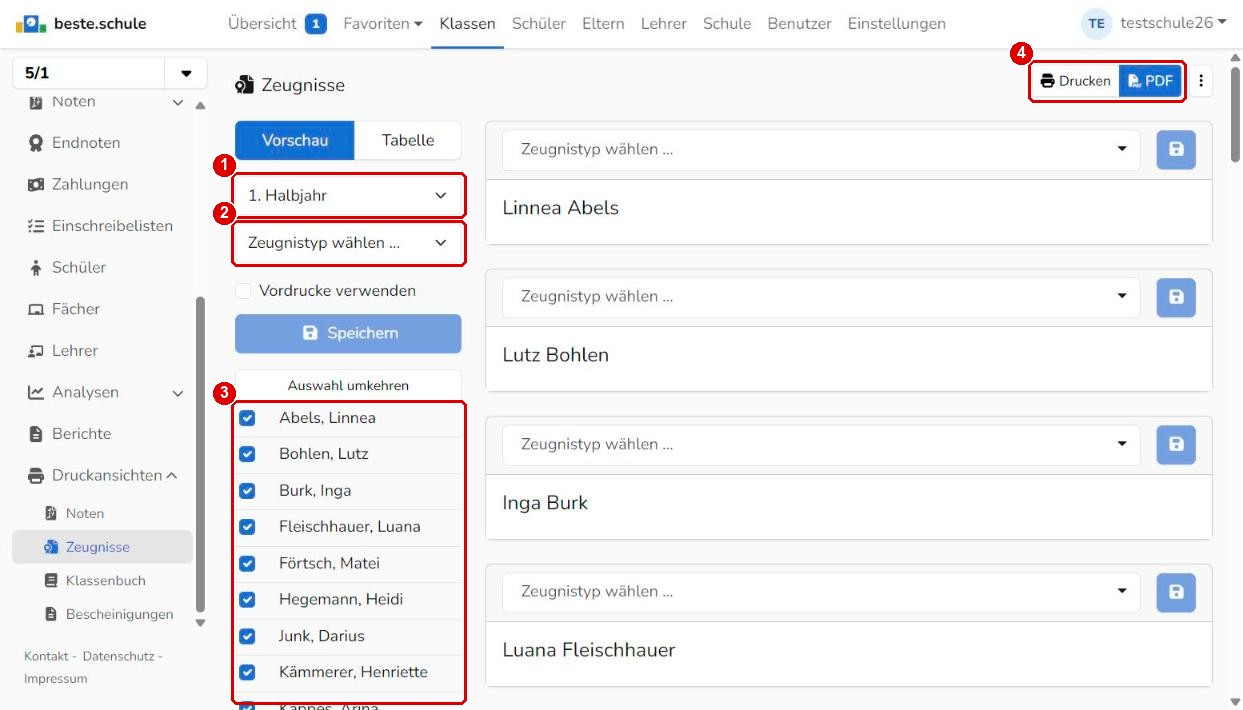
Task: Export certificates with the PDF button
Action: click(1150, 81)
